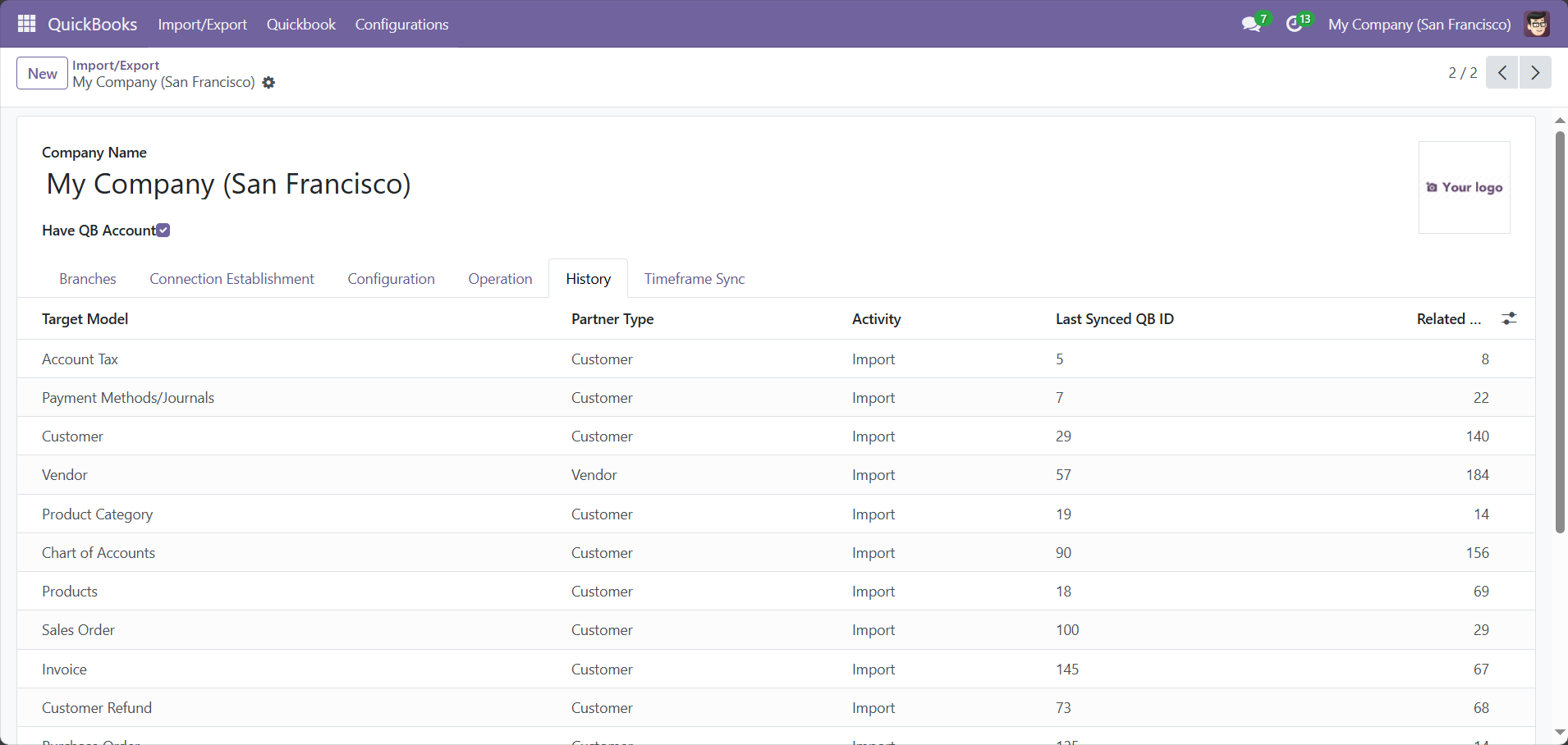Create a record with the New button

(x=41, y=73)
